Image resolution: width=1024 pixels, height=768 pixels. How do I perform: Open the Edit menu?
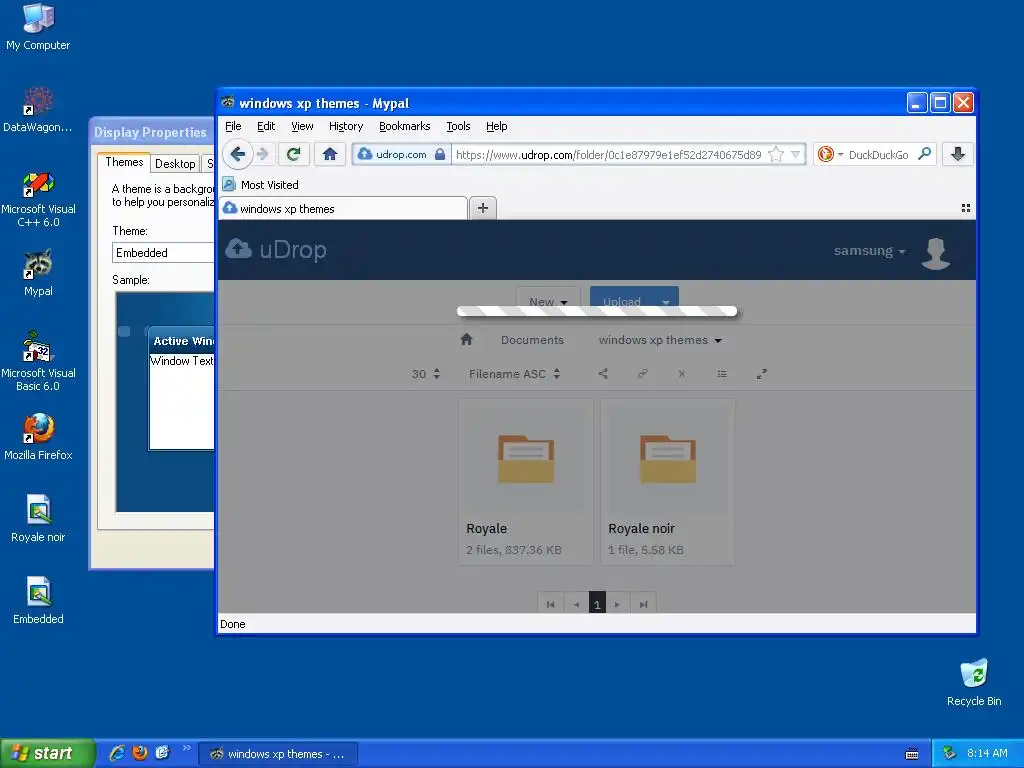click(266, 126)
